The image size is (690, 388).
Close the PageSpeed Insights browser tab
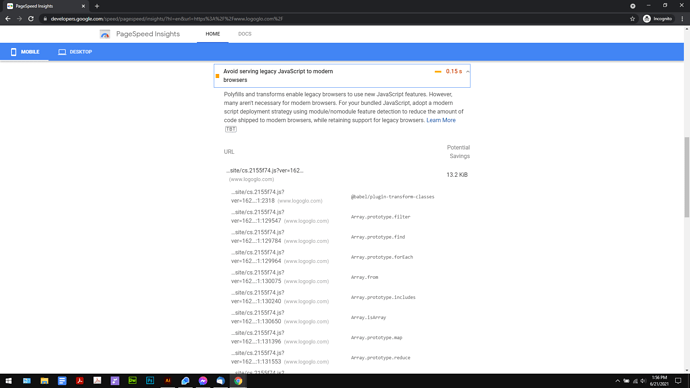[83, 6]
